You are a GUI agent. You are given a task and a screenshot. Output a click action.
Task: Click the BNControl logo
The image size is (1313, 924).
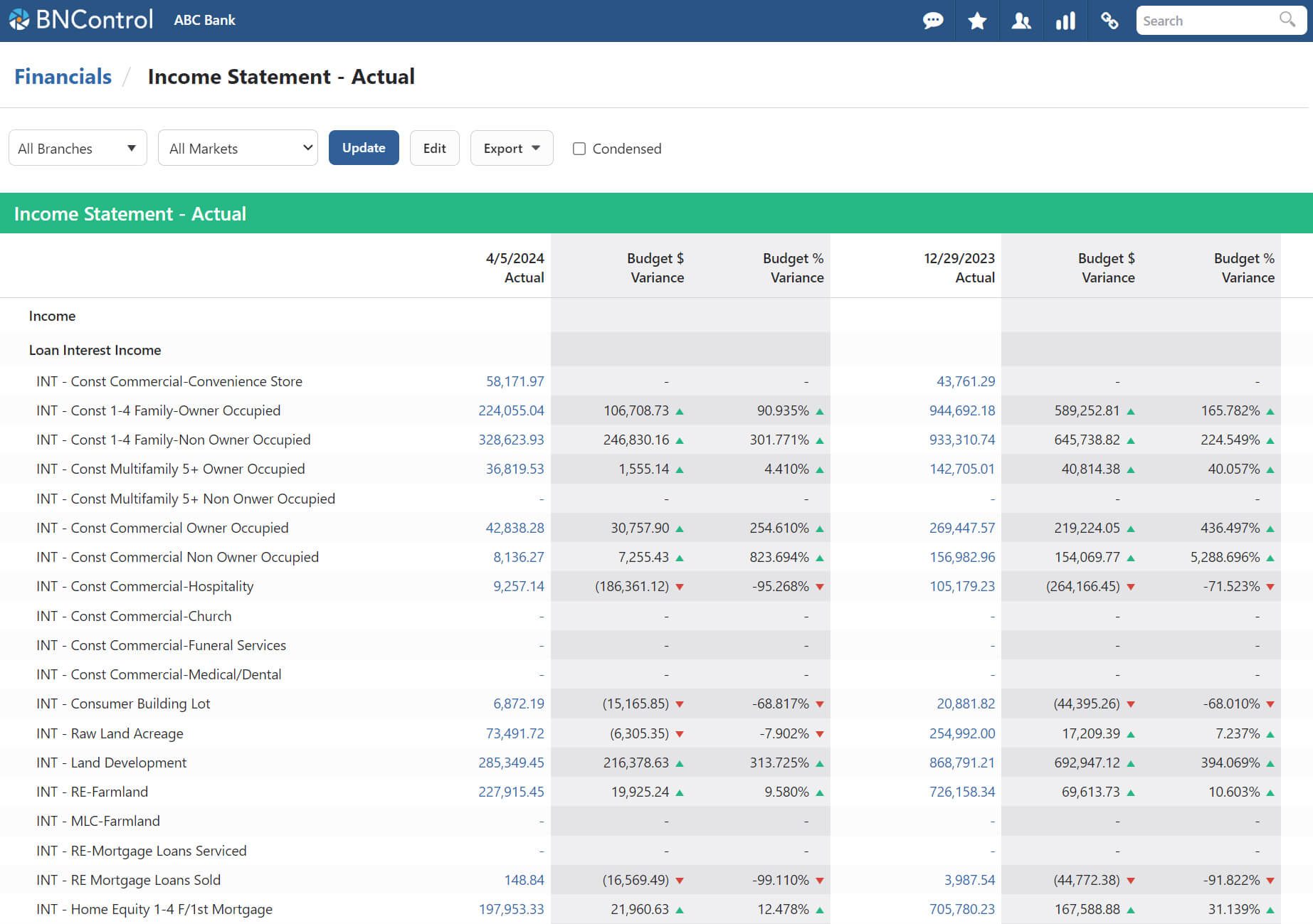[81, 20]
